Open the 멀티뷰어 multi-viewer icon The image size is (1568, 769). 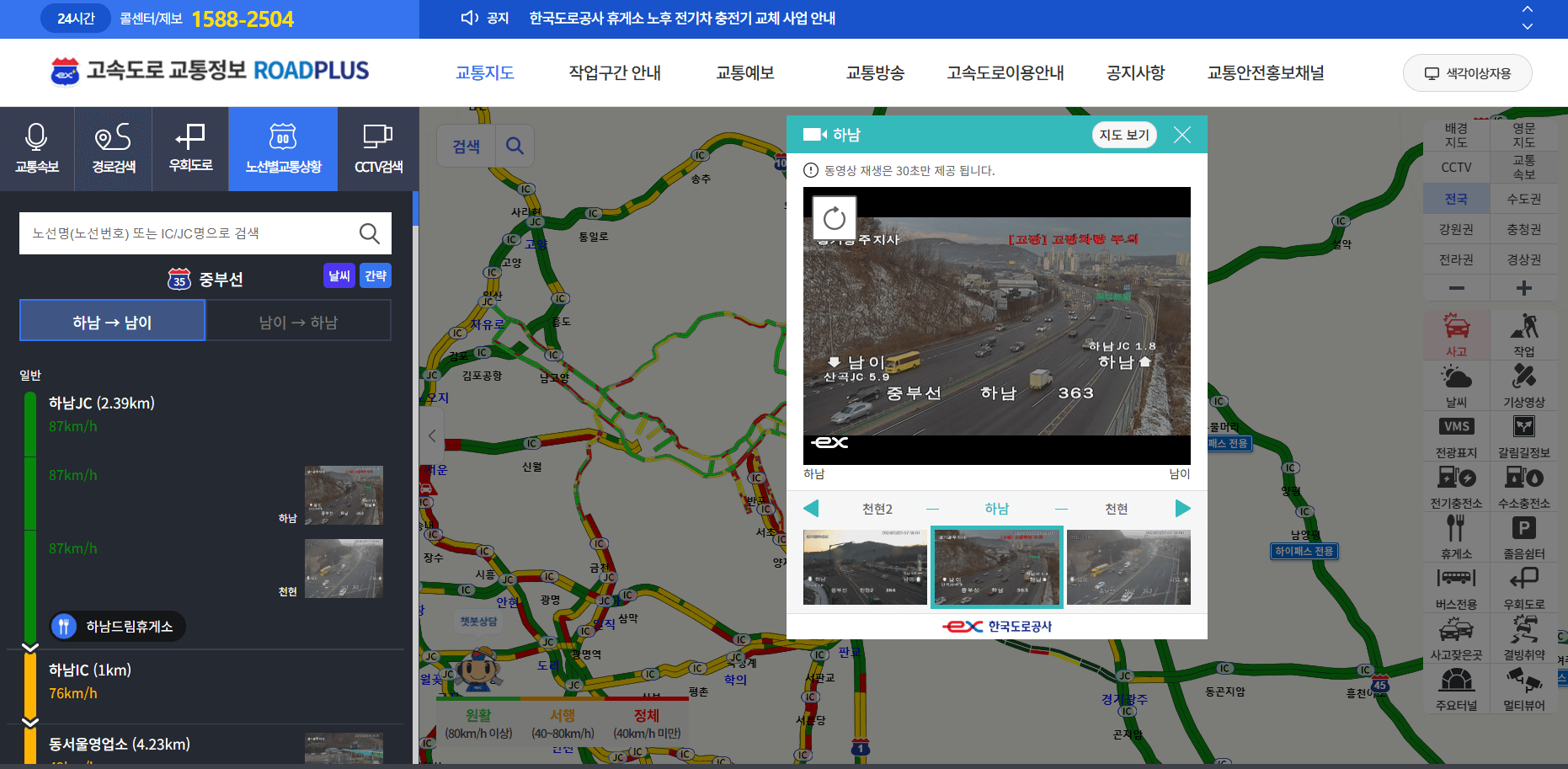click(1524, 688)
